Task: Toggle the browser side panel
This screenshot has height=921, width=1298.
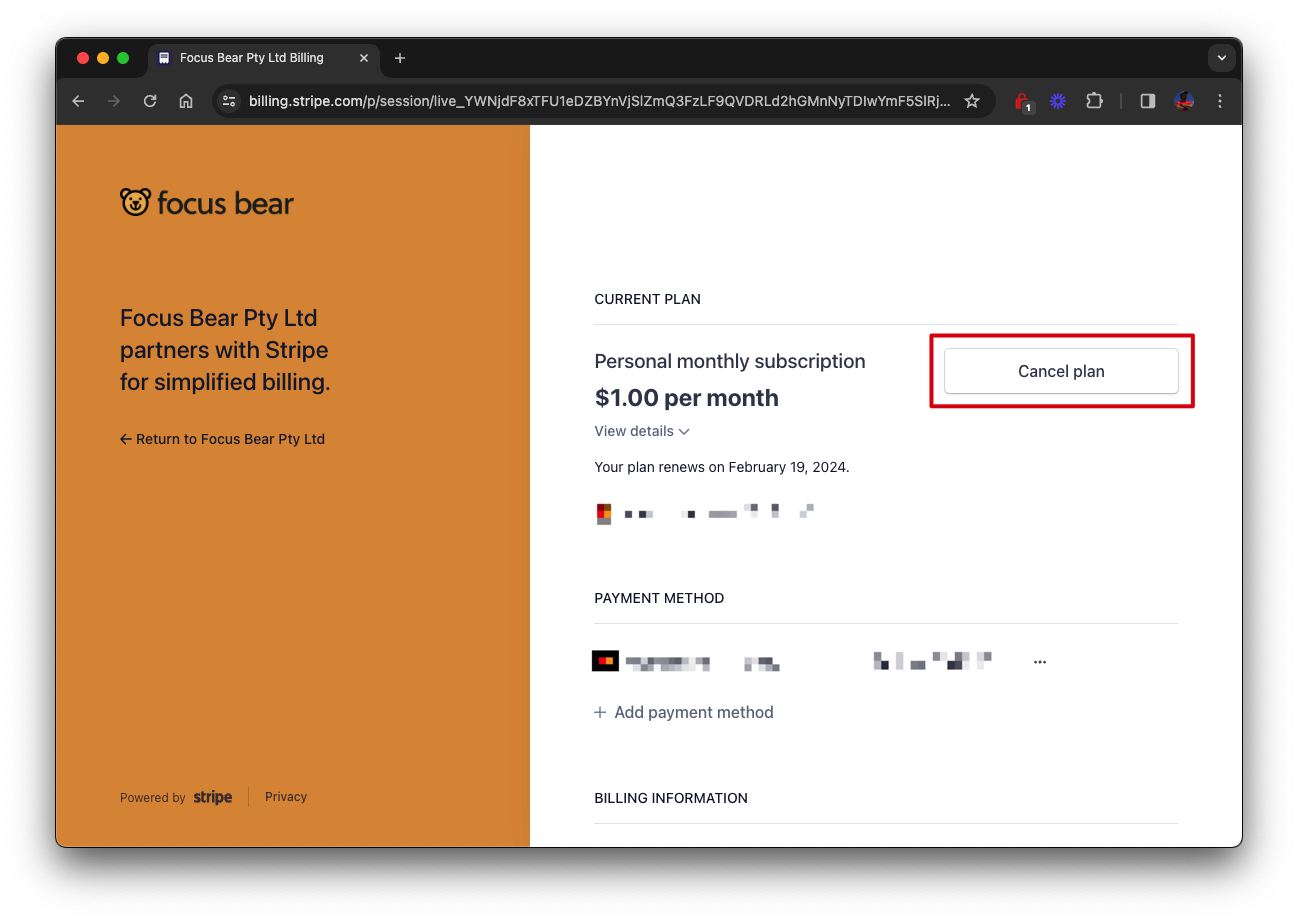Action: tap(1148, 101)
